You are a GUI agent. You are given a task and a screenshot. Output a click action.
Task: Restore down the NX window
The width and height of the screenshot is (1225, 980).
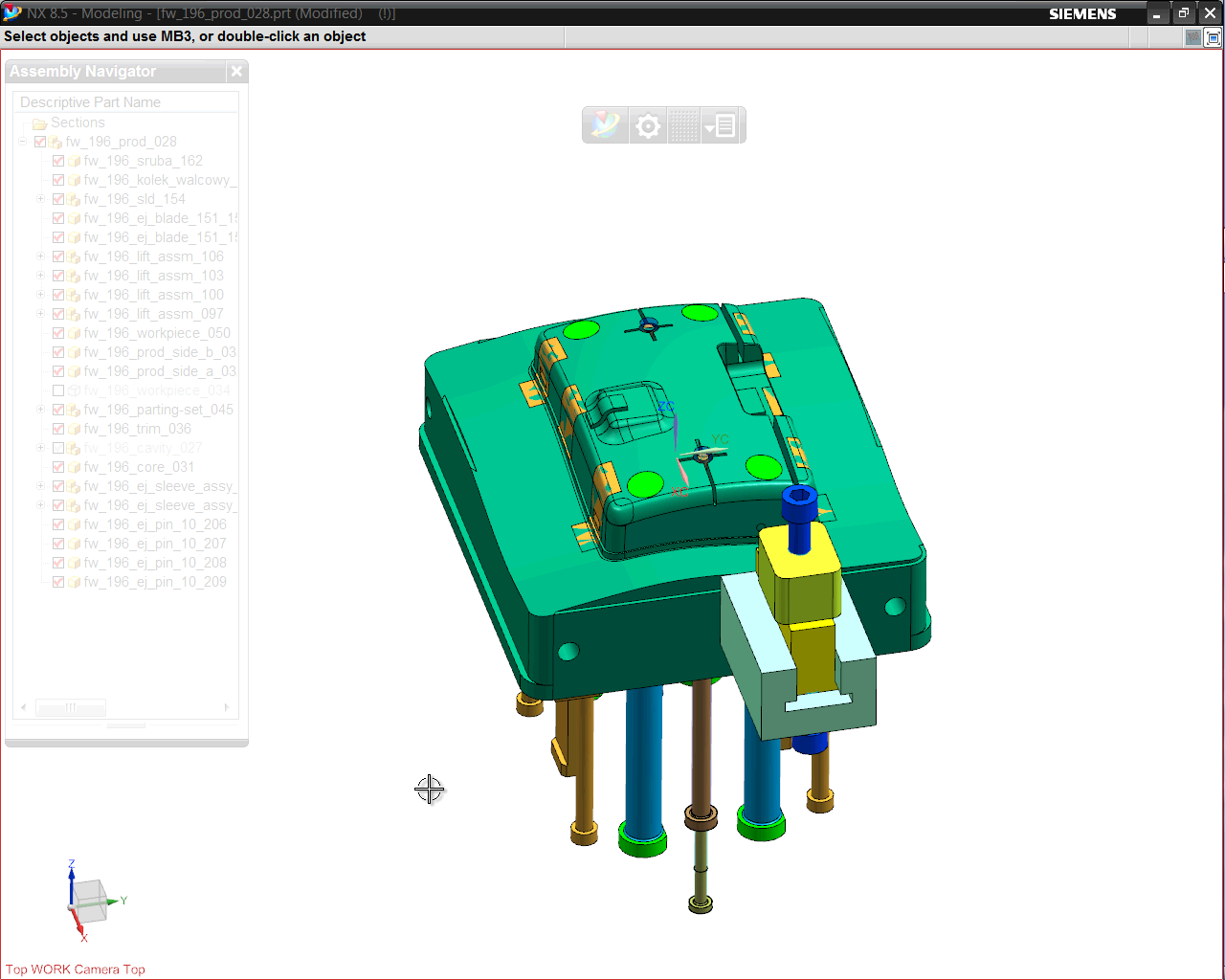click(x=1184, y=13)
